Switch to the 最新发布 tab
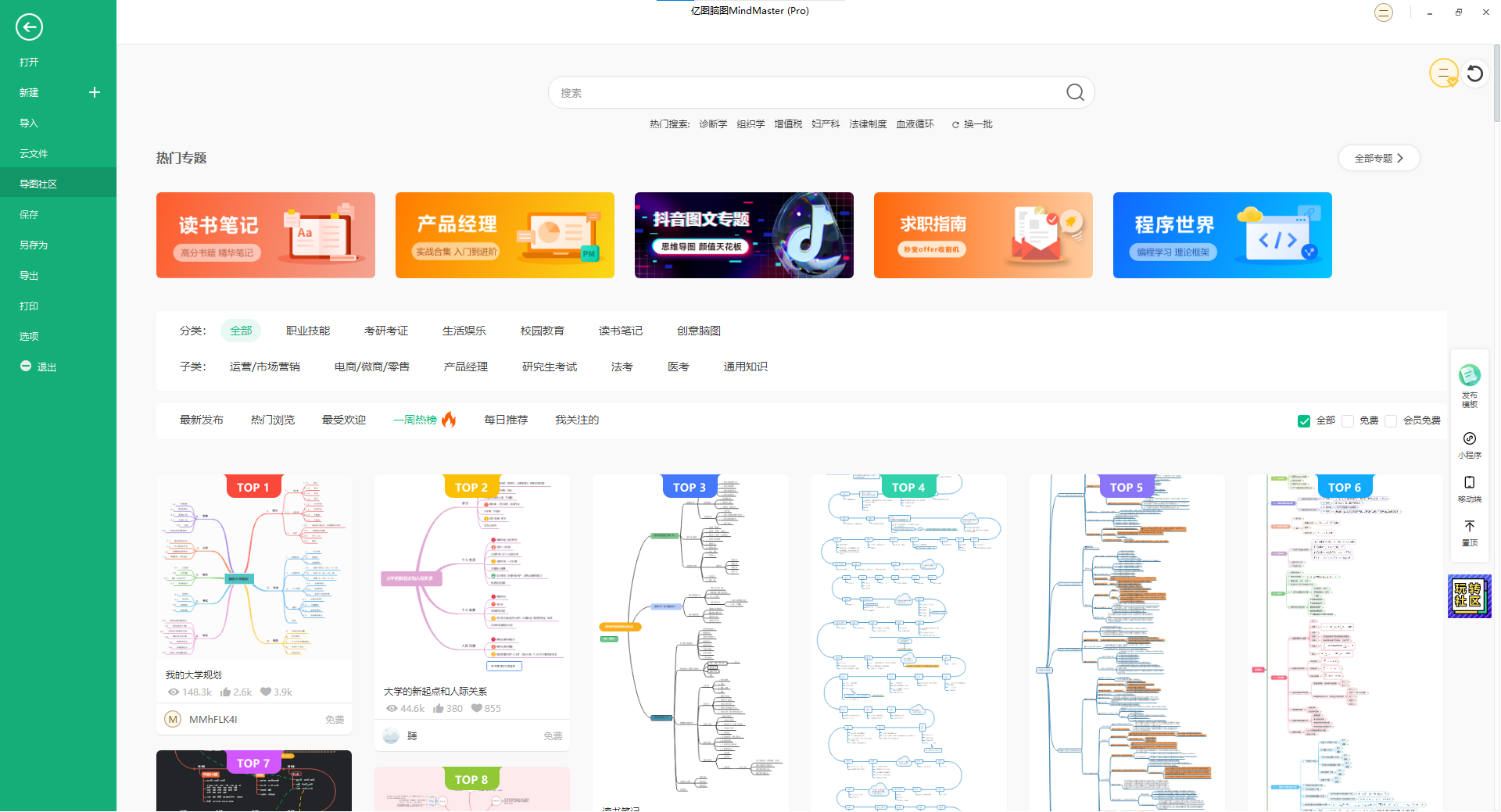The height and width of the screenshot is (812, 1501). [x=202, y=420]
